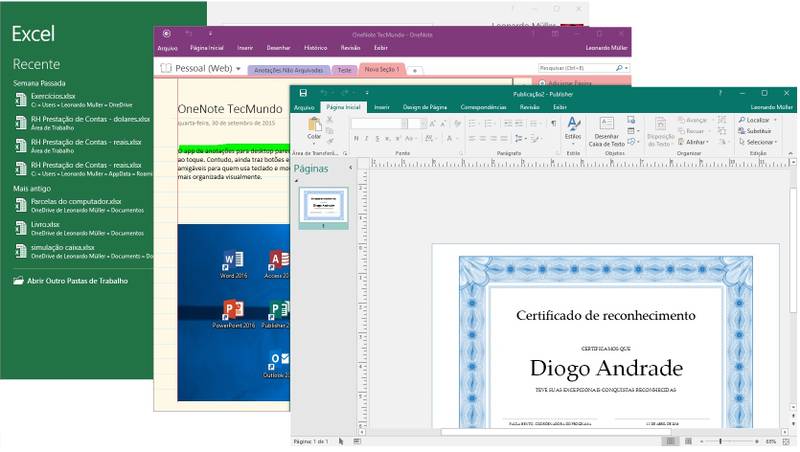Click Localizar find icon in Publisher
The image size is (800, 452).
(x=742, y=120)
